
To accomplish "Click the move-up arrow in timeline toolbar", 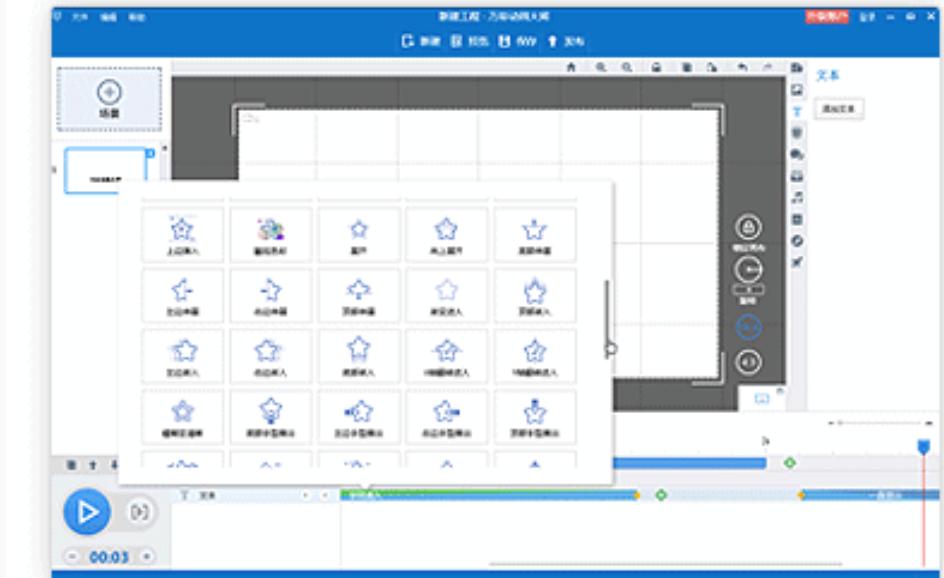I will click(93, 465).
